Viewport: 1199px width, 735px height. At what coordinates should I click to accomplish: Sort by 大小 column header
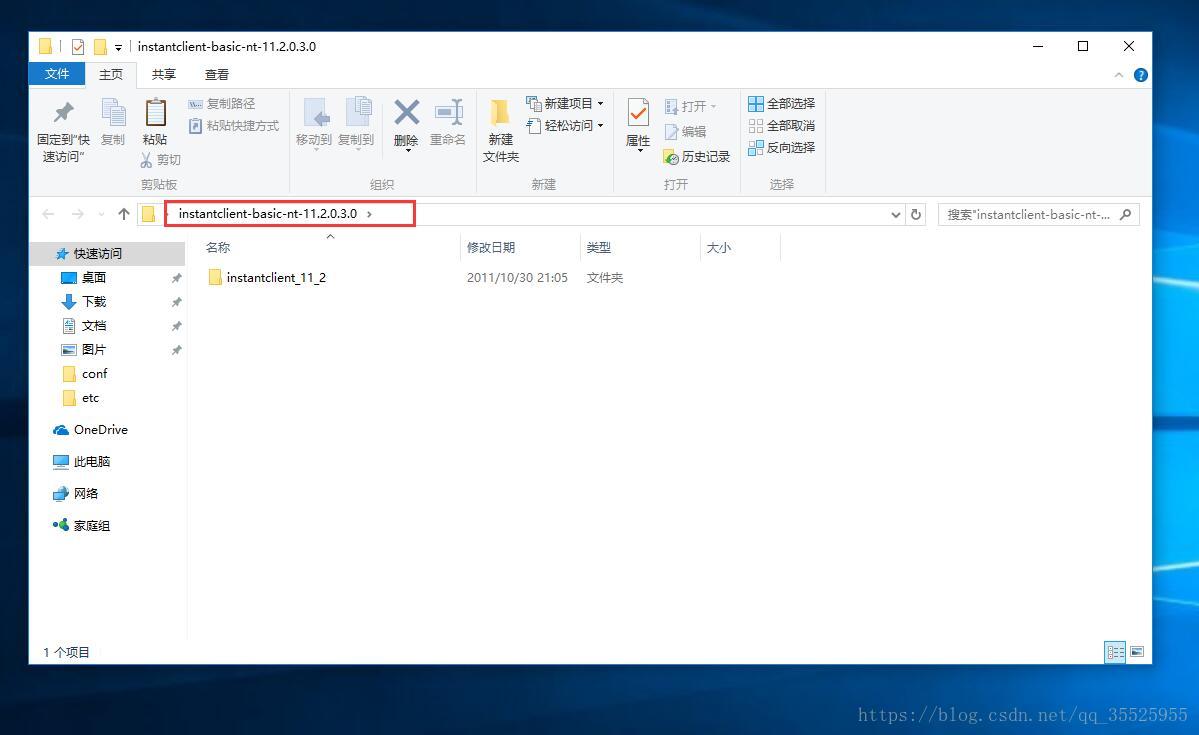(x=719, y=248)
